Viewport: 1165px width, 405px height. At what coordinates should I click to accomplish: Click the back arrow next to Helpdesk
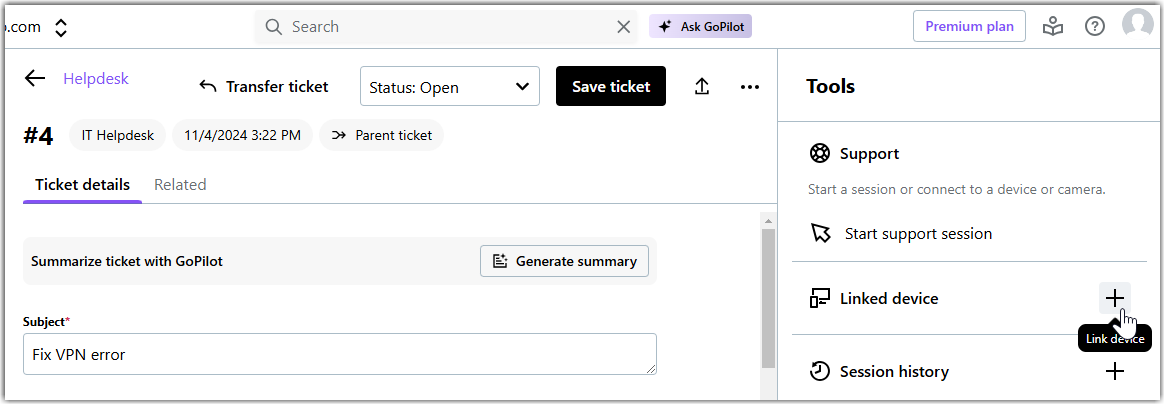36,79
